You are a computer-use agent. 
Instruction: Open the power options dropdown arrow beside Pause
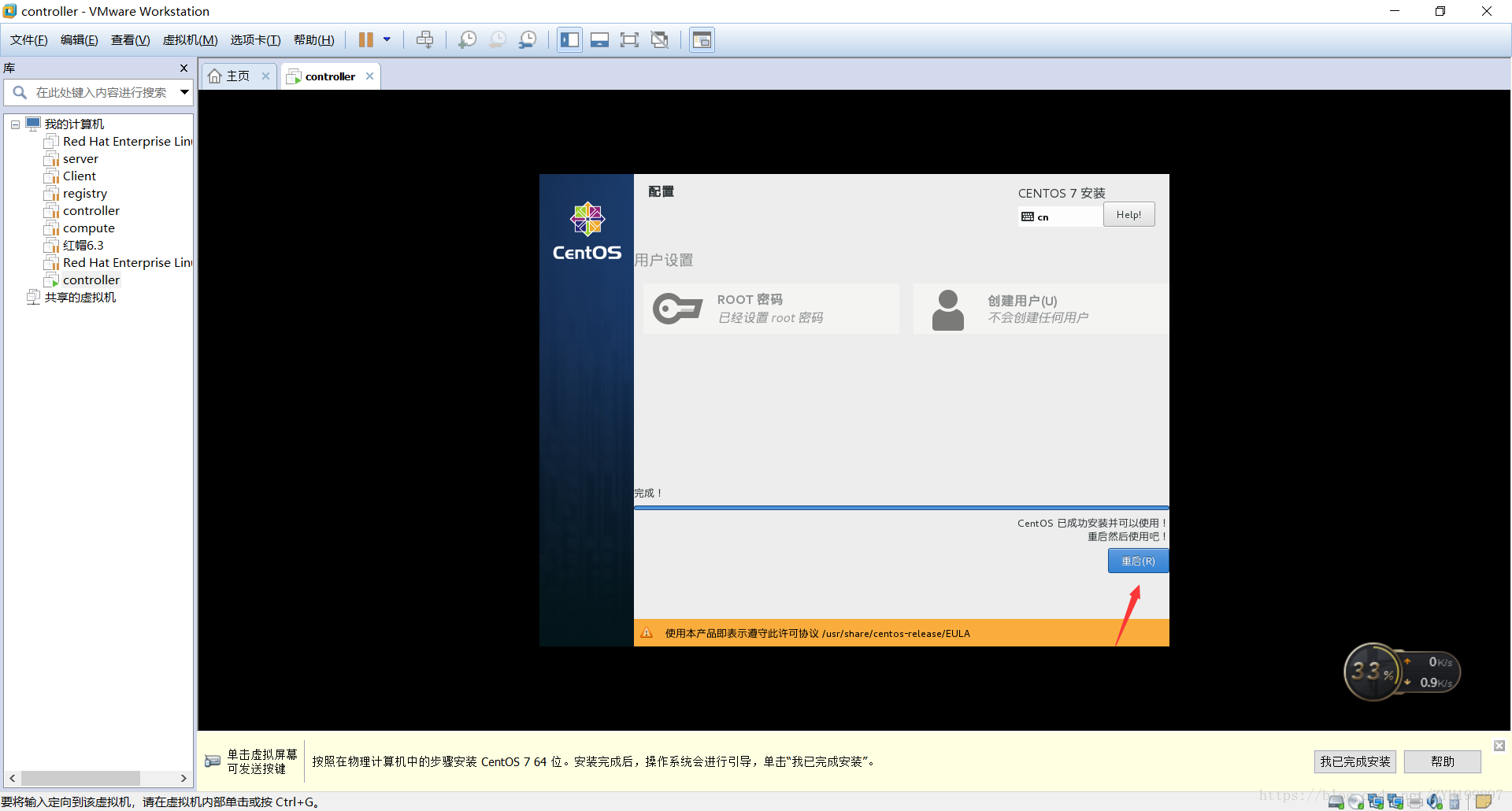click(x=387, y=40)
